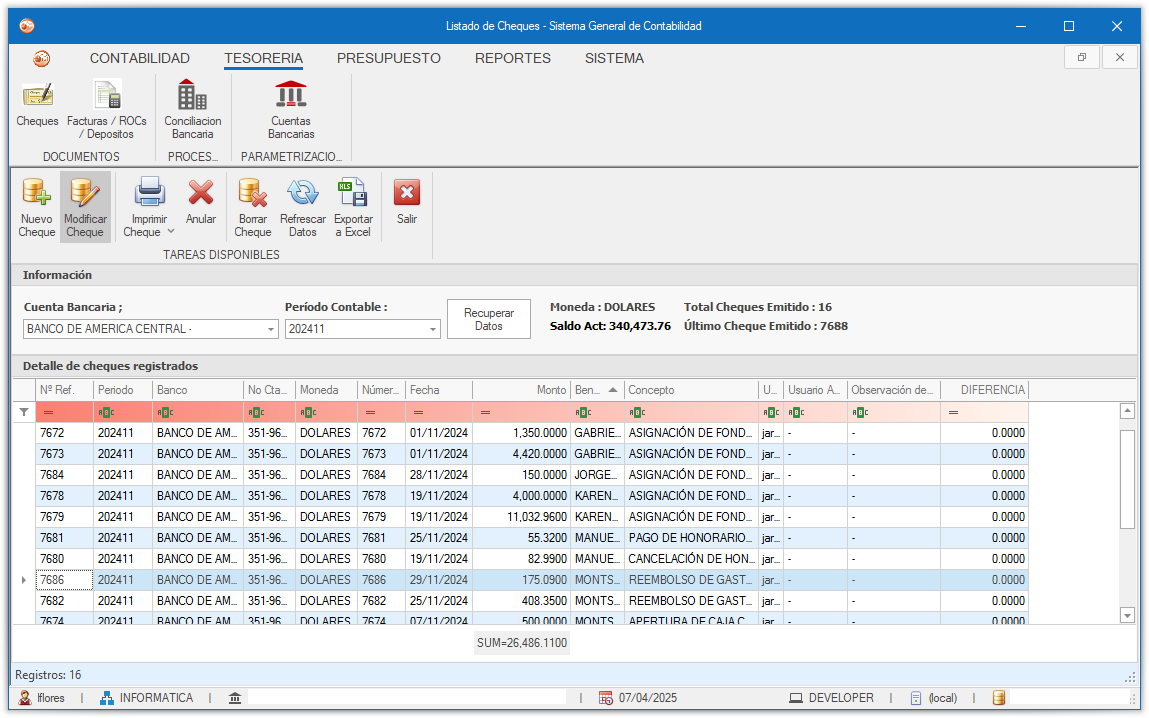
Task: Select fecha cell 28/11/2024
Action: tap(439, 475)
